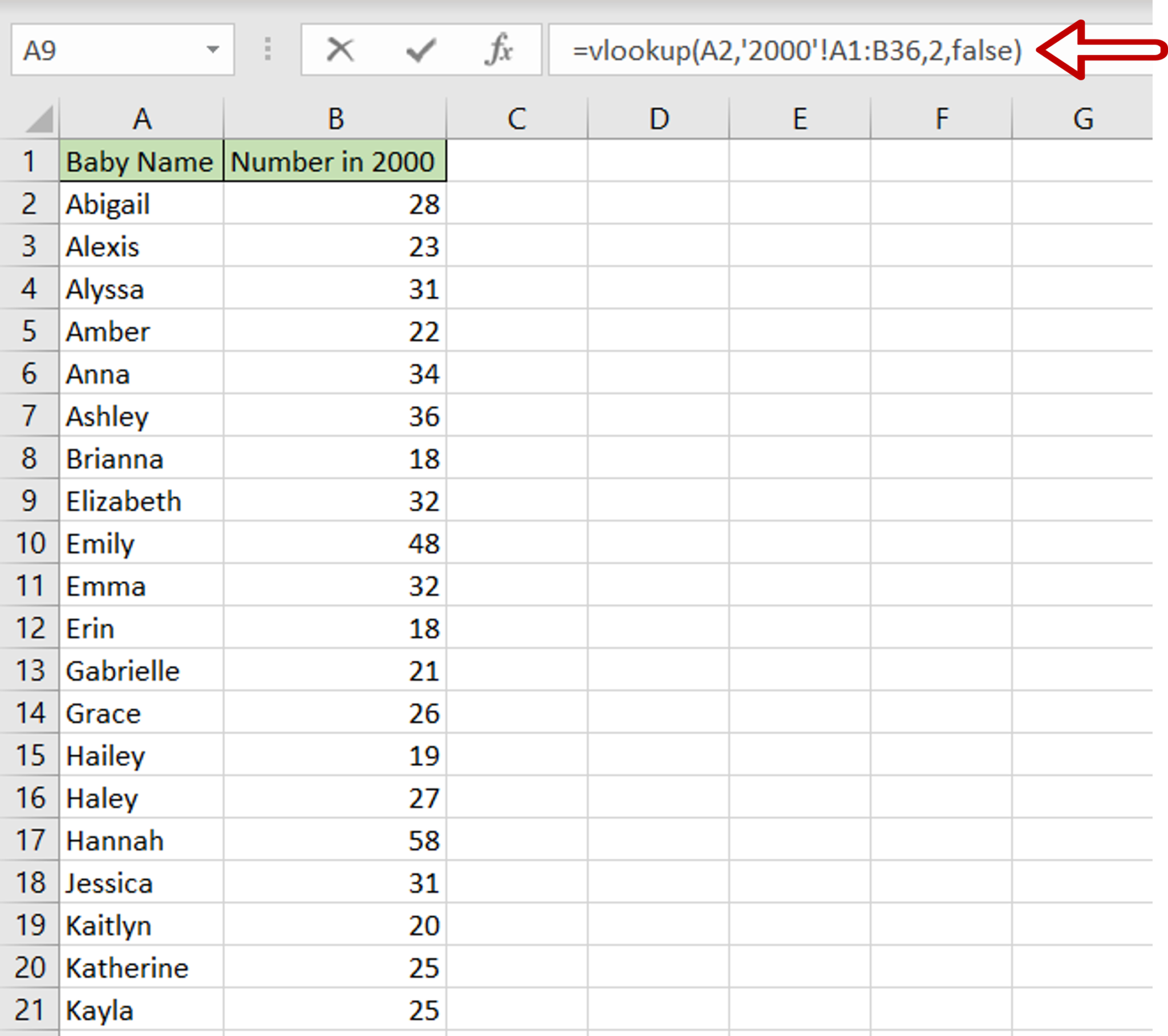Select column B header
Image resolution: width=1168 pixels, height=1036 pixels.
(x=335, y=119)
